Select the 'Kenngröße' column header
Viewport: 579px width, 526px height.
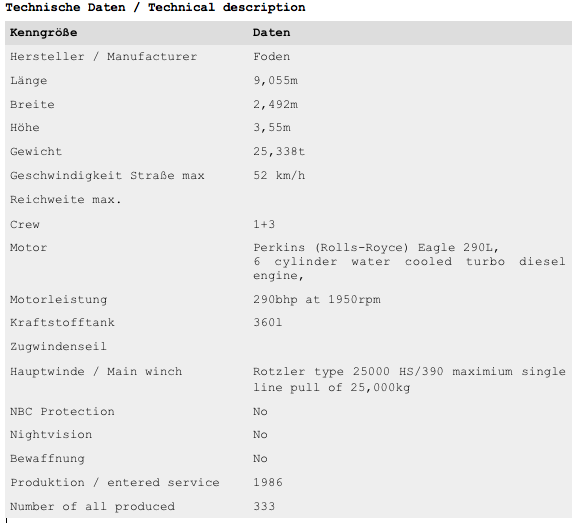[44, 33]
